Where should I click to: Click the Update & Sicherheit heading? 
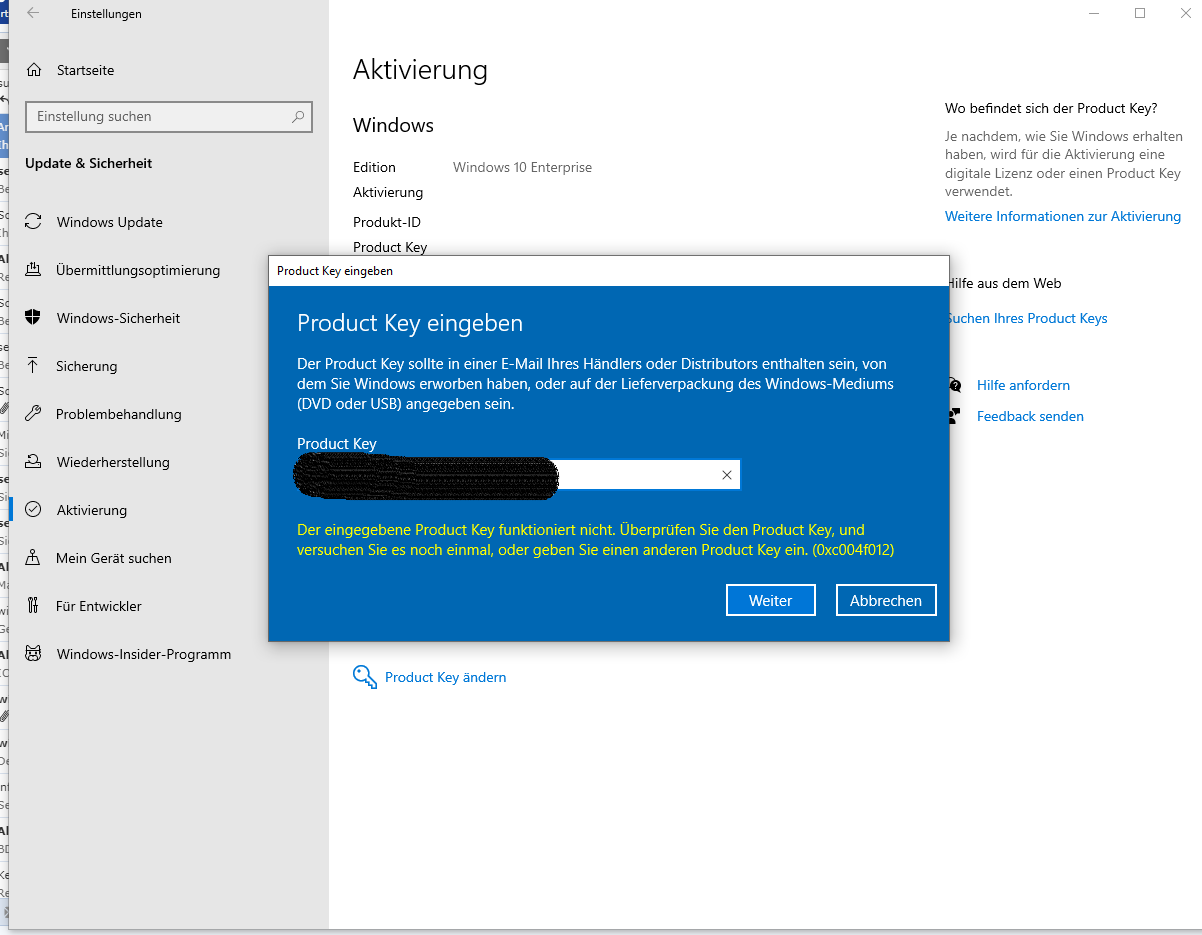89,163
